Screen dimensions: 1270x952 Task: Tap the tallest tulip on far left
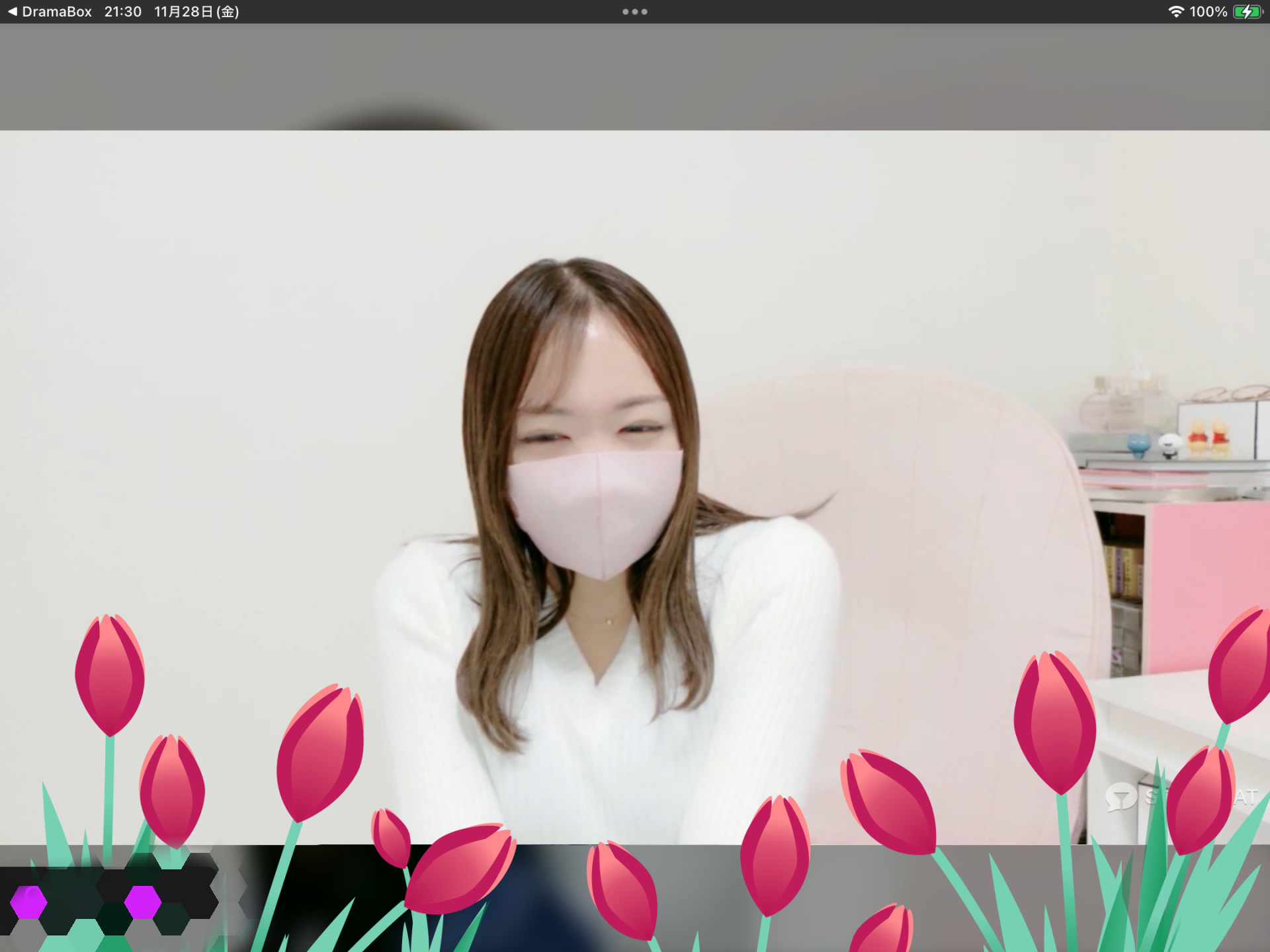109,674
